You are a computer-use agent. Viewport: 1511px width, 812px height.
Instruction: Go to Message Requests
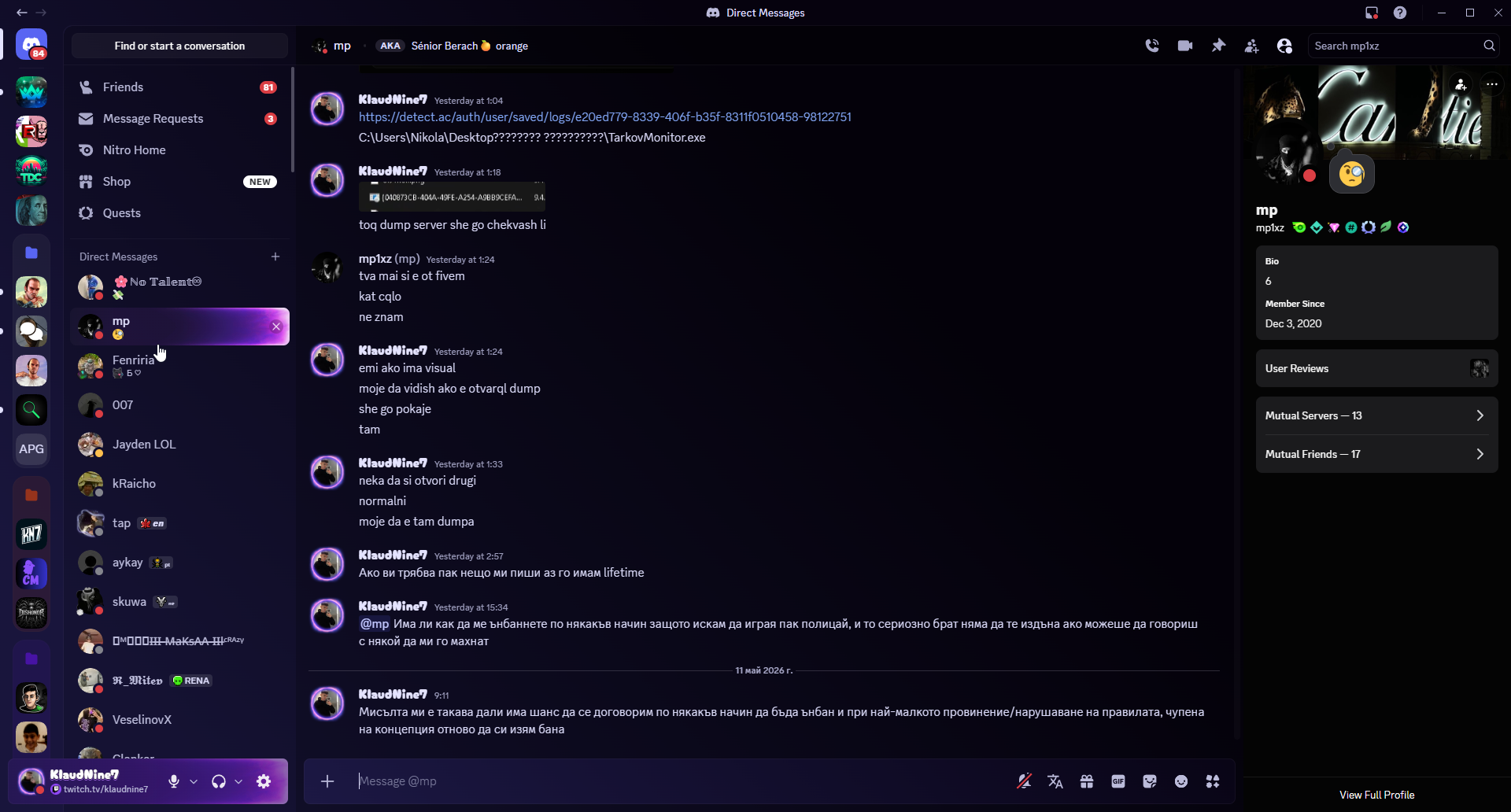click(x=179, y=119)
